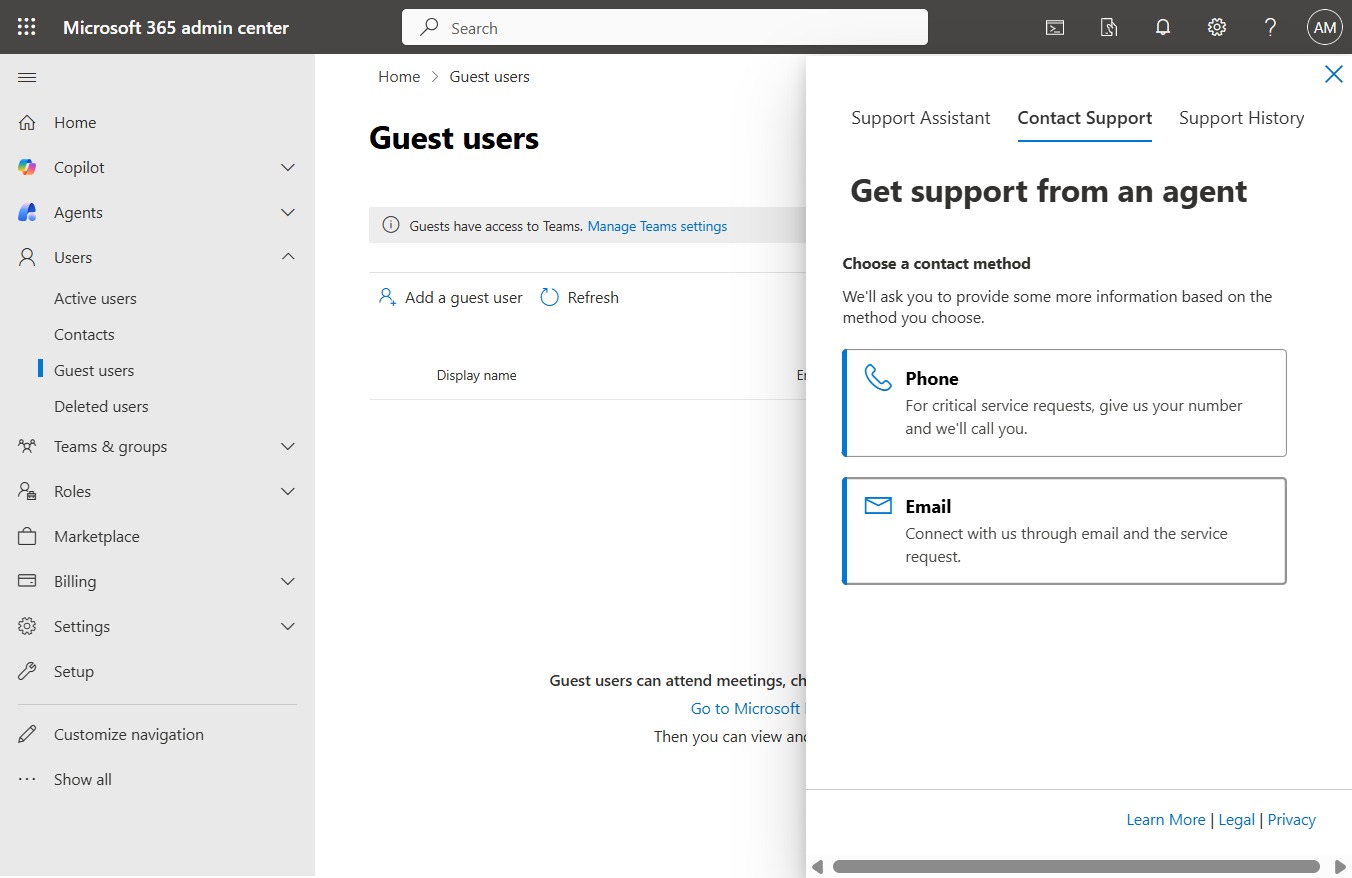Open Cloud Shell icon in header
The height and width of the screenshot is (878, 1352).
pyautogui.click(x=1055, y=28)
